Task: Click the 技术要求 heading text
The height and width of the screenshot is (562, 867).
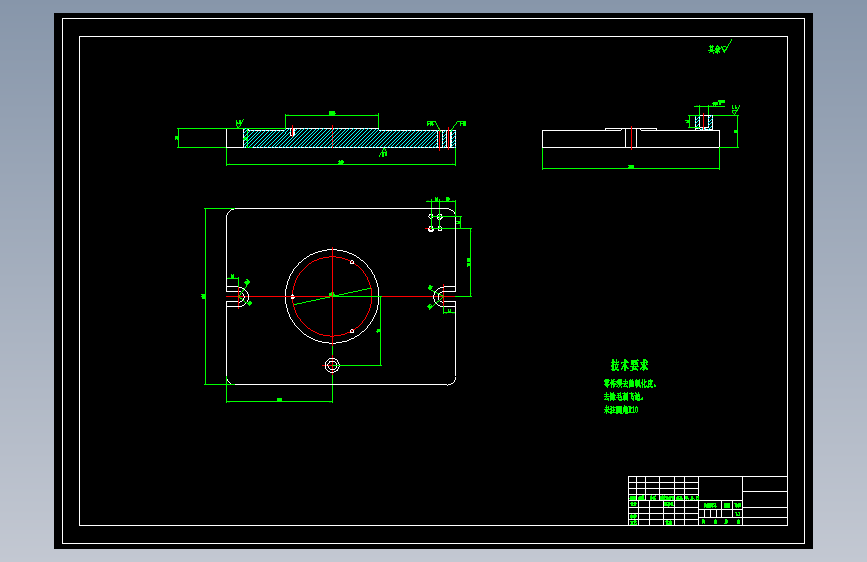Action: click(629, 365)
